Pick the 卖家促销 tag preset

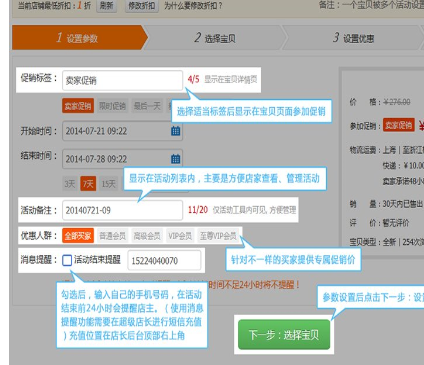78,106
